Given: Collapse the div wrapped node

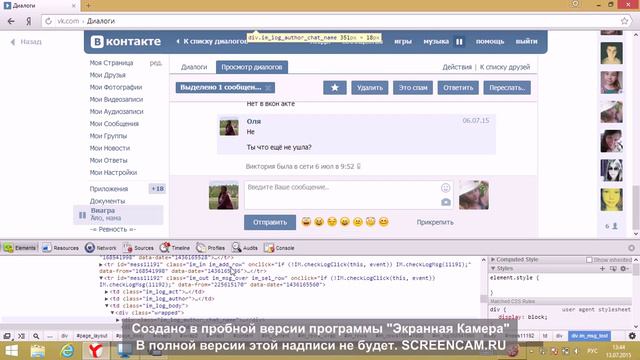Looking at the screenshot, I should [x=113, y=313].
